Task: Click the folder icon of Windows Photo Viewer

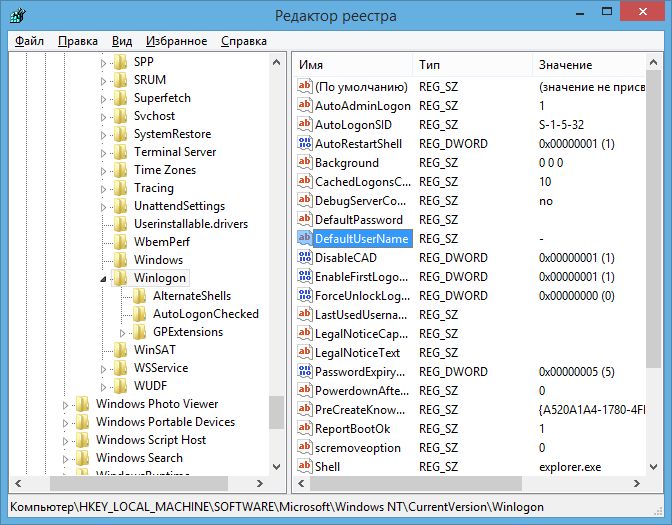Action: [x=83, y=404]
